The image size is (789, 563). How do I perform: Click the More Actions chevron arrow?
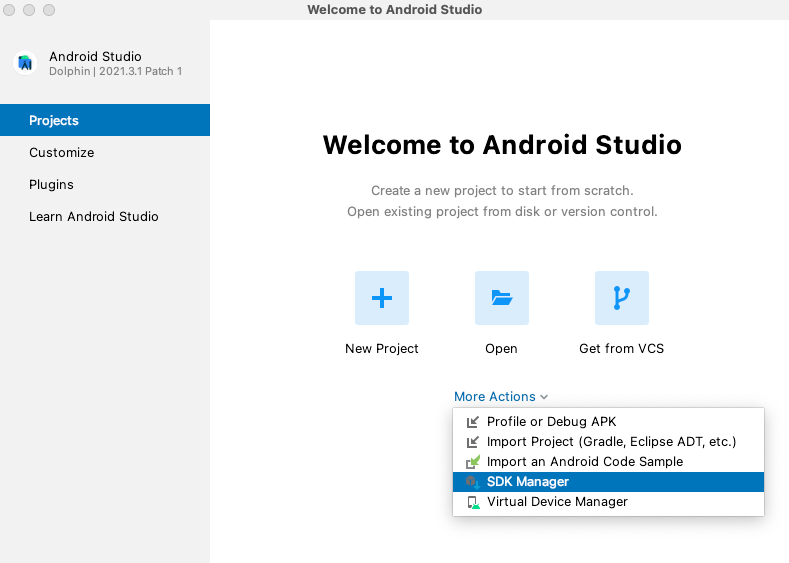click(x=544, y=397)
